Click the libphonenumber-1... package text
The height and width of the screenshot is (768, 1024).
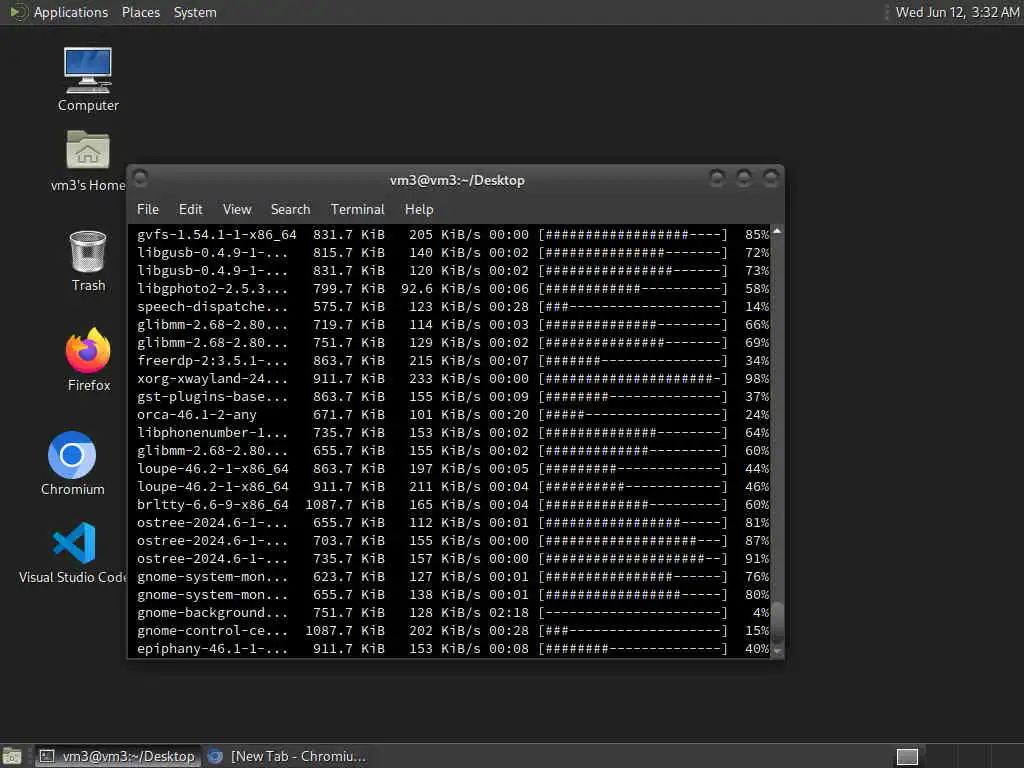tap(212, 432)
